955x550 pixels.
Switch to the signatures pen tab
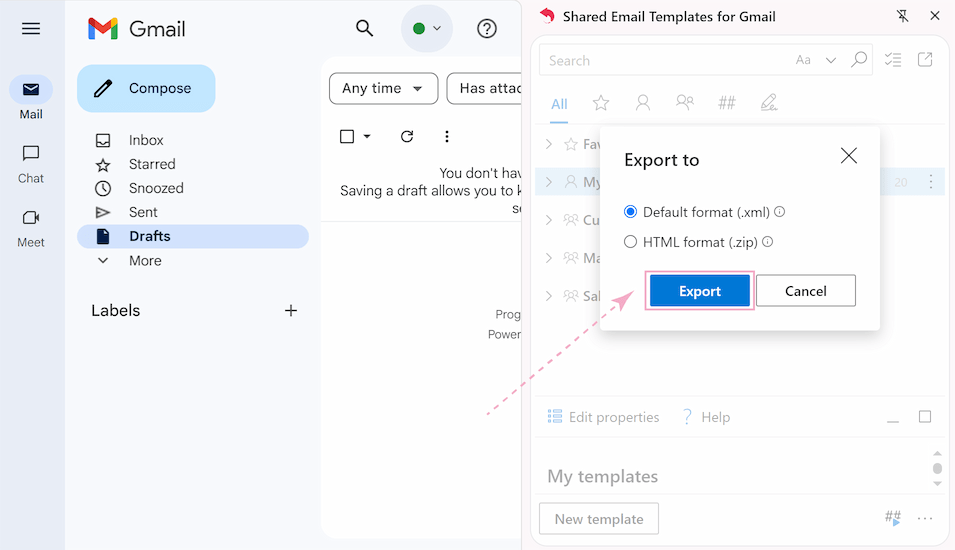pyautogui.click(x=769, y=102)
